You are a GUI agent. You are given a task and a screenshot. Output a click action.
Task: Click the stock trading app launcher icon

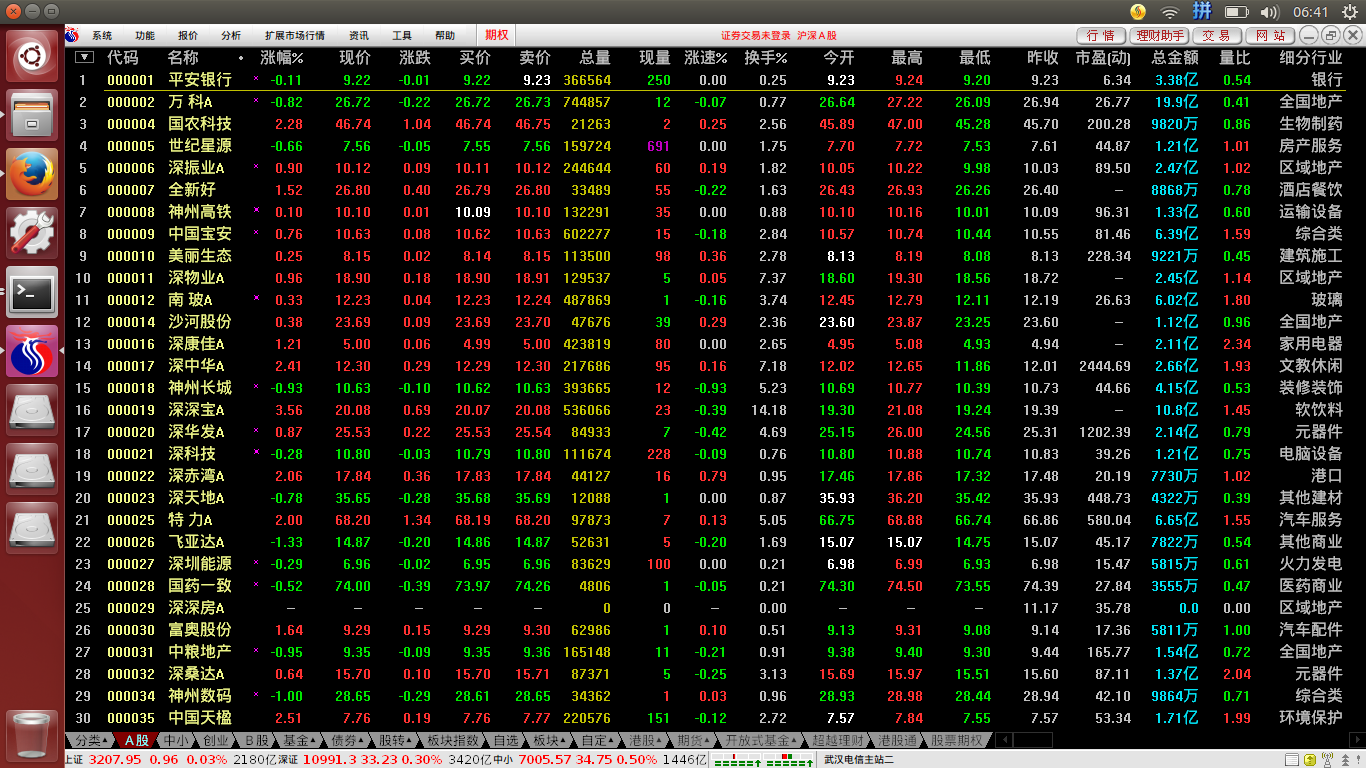(32, 352)
